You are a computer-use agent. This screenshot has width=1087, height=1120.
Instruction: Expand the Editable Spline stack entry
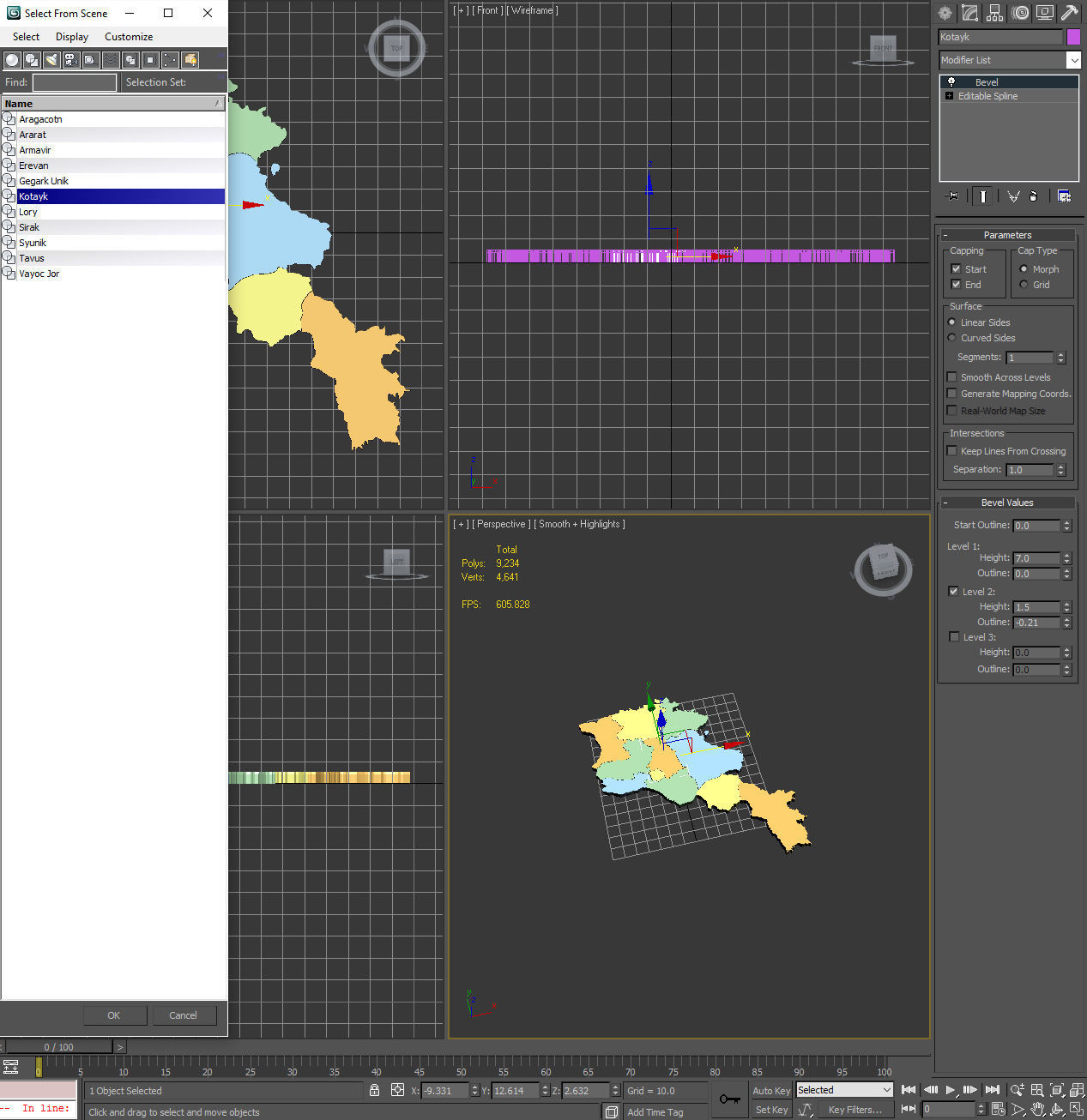949,96
